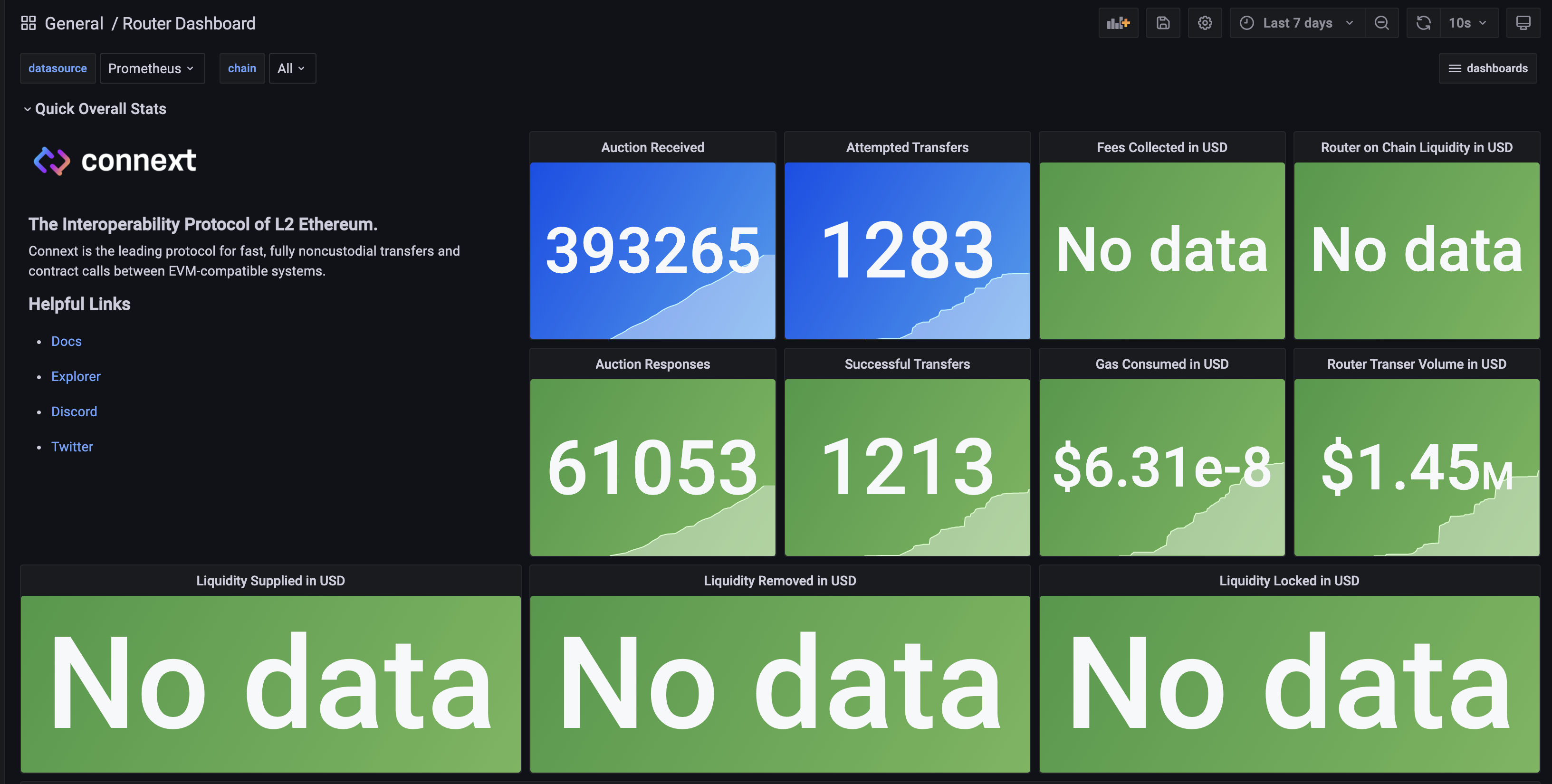Click the Connext logo

53,160
